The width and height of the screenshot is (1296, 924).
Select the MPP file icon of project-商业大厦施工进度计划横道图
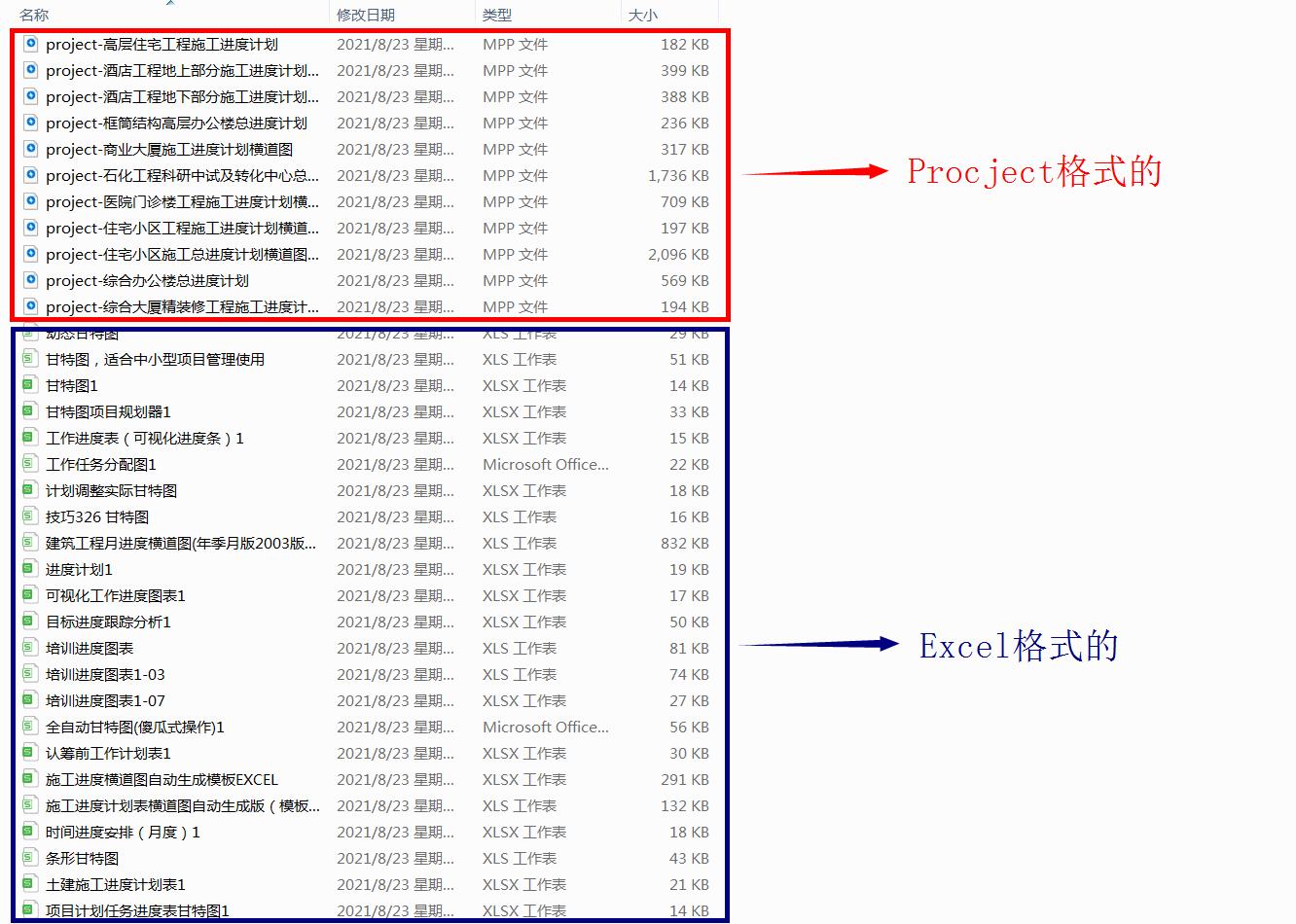pos(30,149)
